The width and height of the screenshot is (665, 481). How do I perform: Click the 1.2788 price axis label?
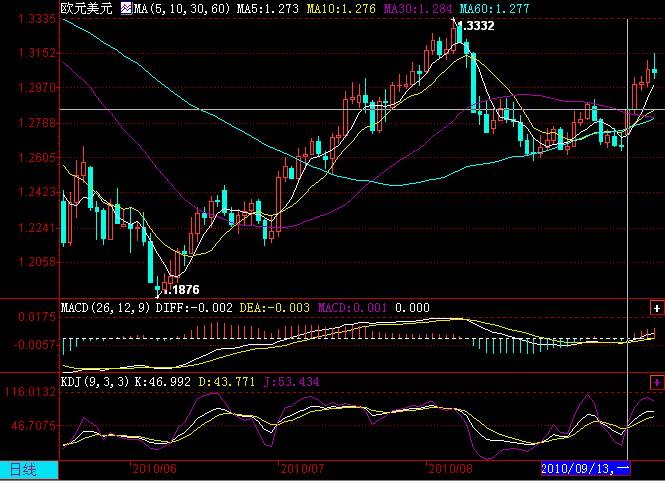(37, 123)
